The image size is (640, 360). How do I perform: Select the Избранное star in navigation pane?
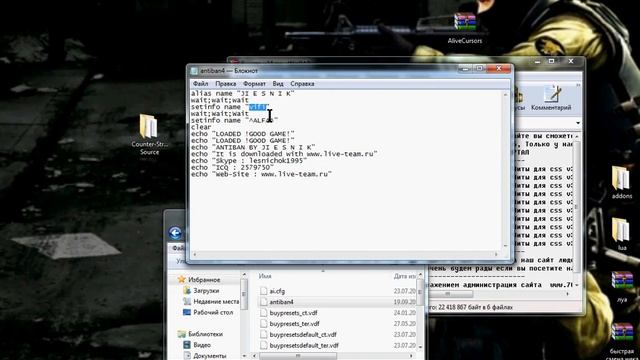tap(182, 280)
